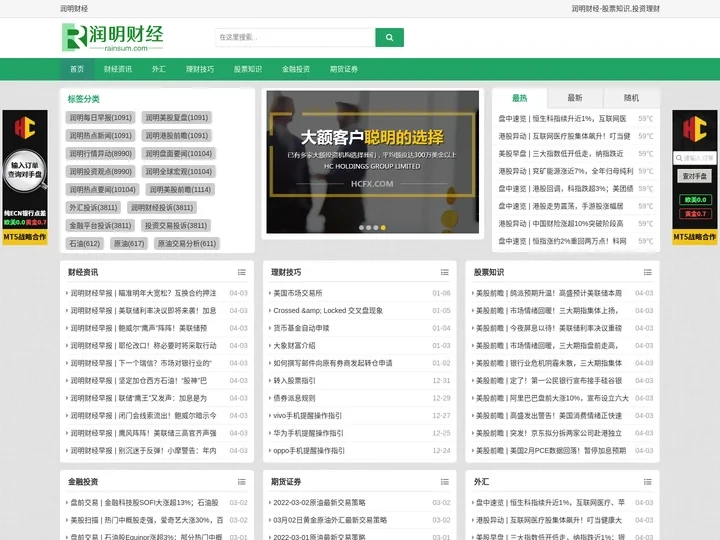The width and height of the screenshot is (720, 540).
Task: Open the list icon beside 股票知识
Action: (647, 272)
